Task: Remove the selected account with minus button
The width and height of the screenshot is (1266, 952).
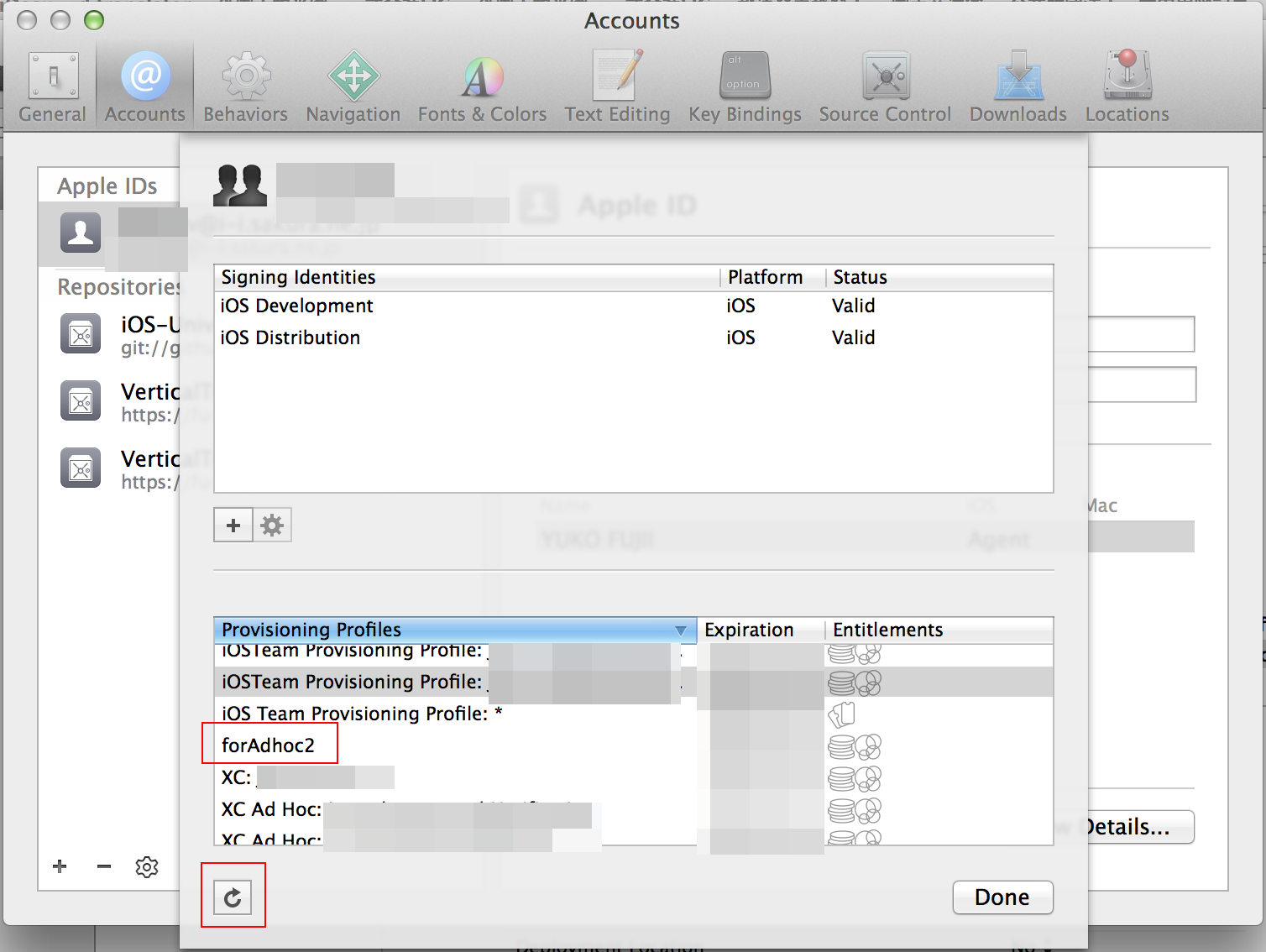Action: [102, 866]
